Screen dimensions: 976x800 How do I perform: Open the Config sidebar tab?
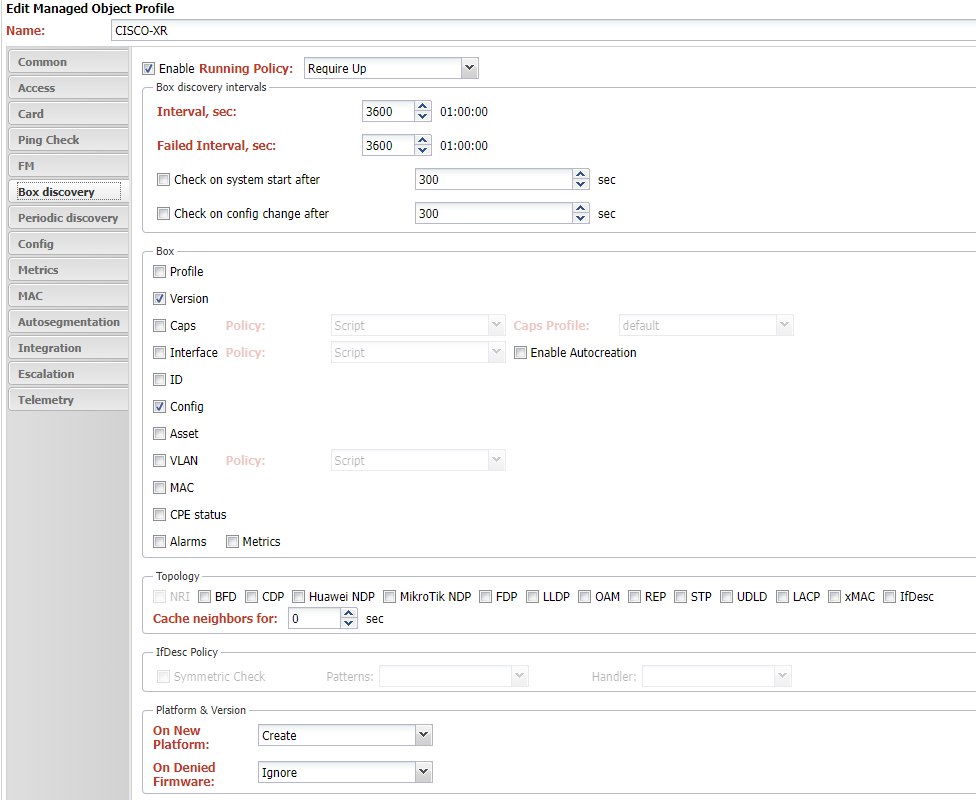68,244
